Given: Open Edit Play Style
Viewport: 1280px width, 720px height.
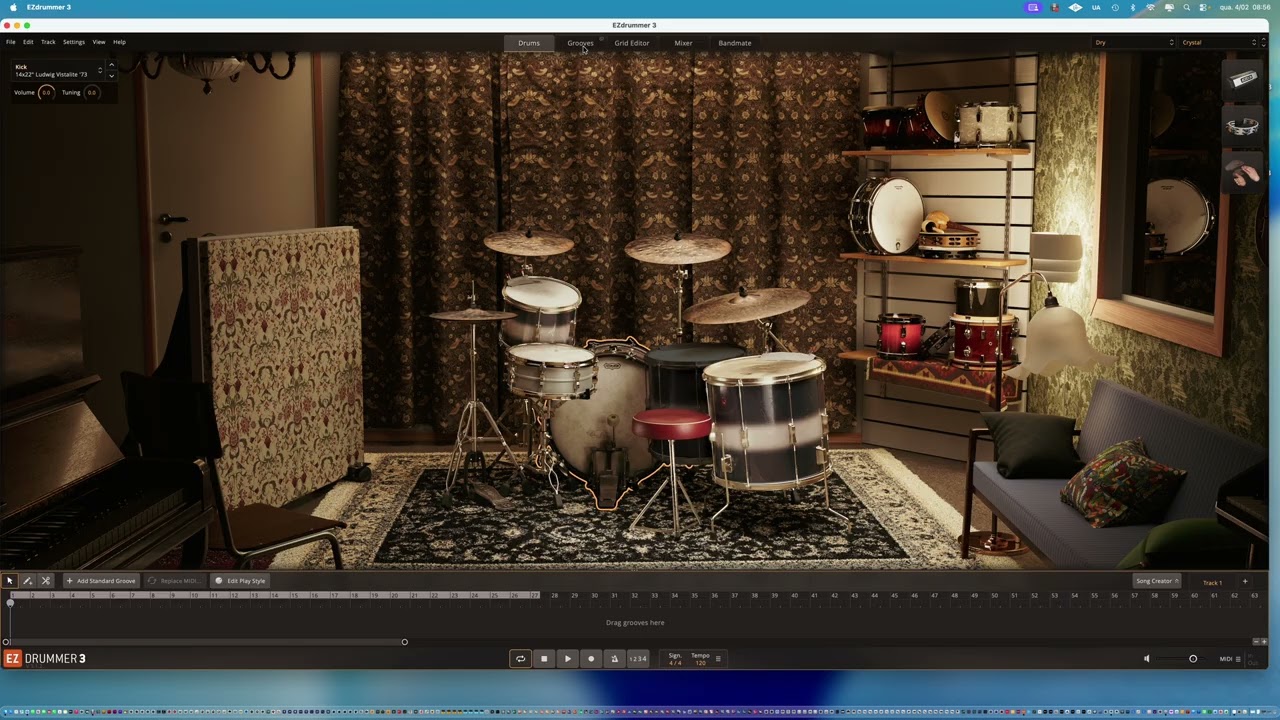Looking at the screenshot, I should 240,581.
